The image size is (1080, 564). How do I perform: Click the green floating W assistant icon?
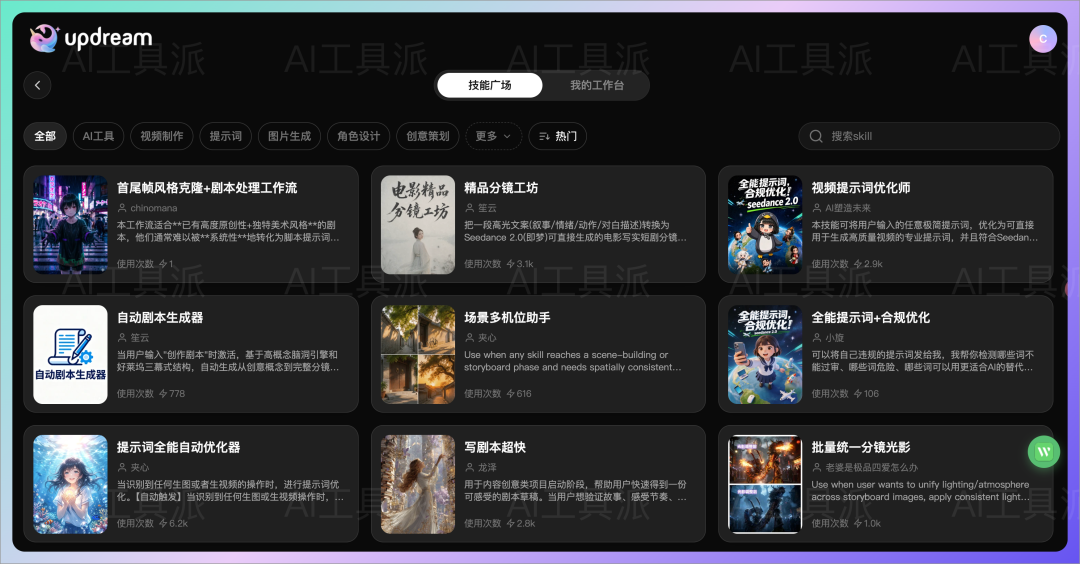[x=1044, y=452]
